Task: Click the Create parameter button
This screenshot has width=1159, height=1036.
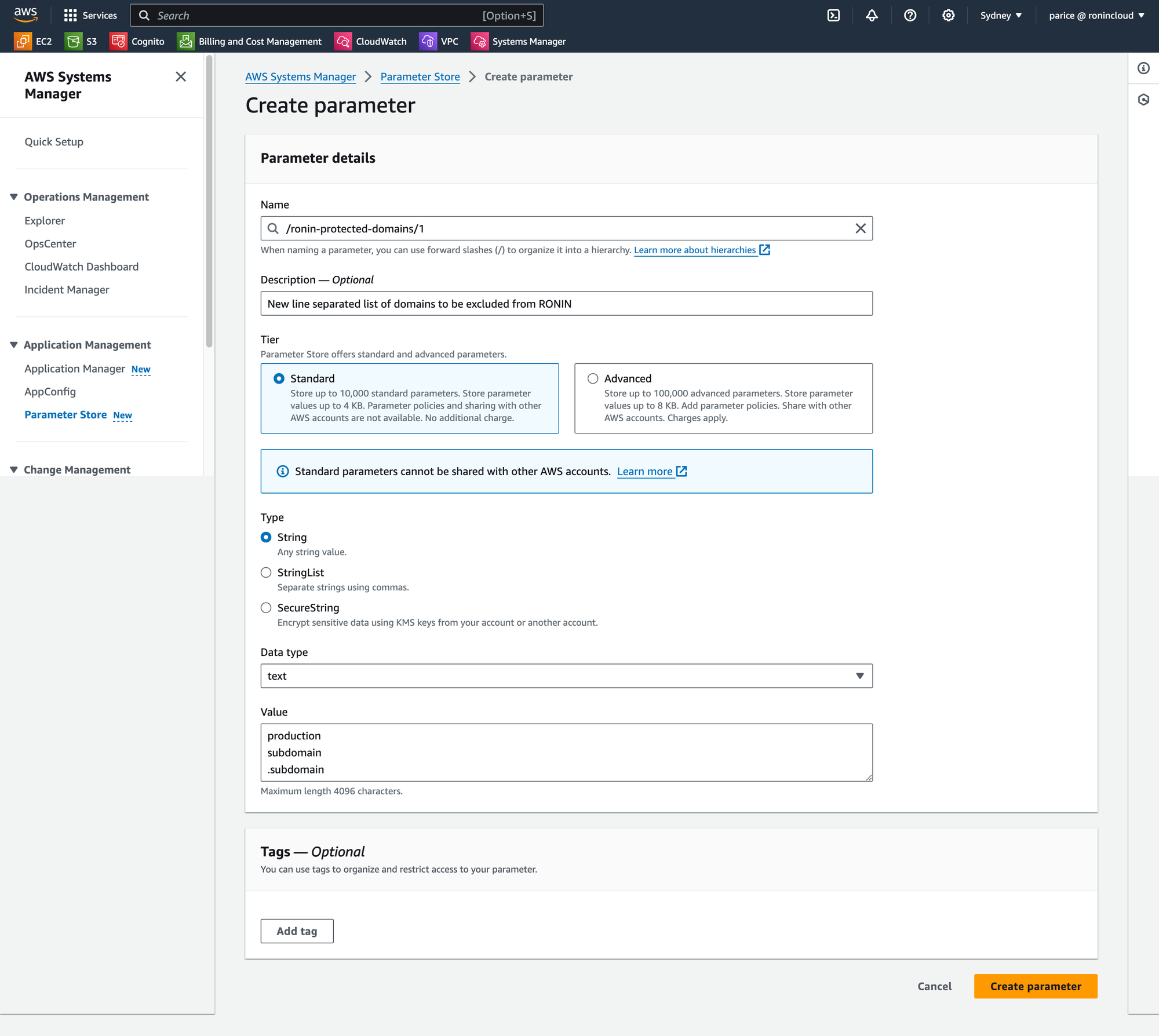Action: coord(1035,986)
